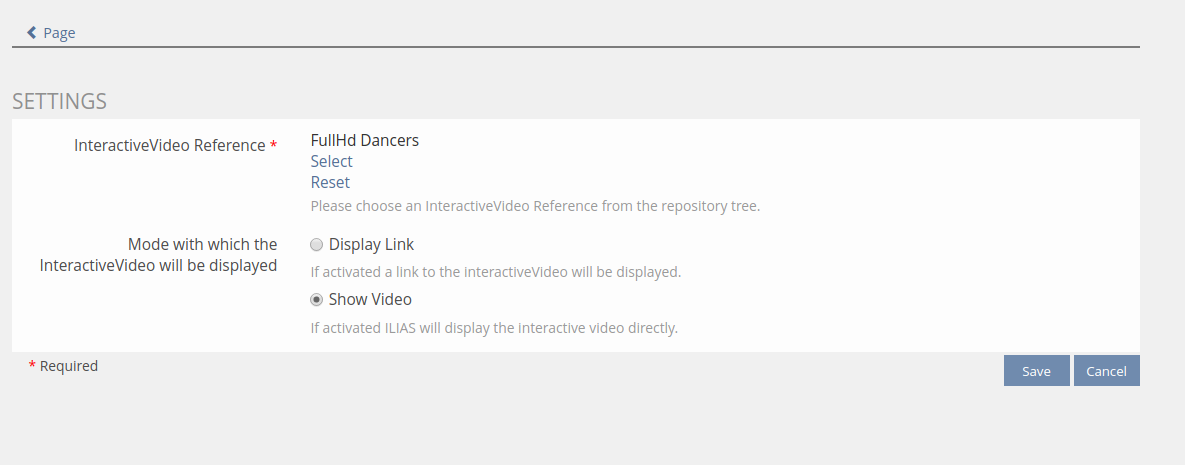
Task: Save the settings
Action: [x=1036, y=371]
